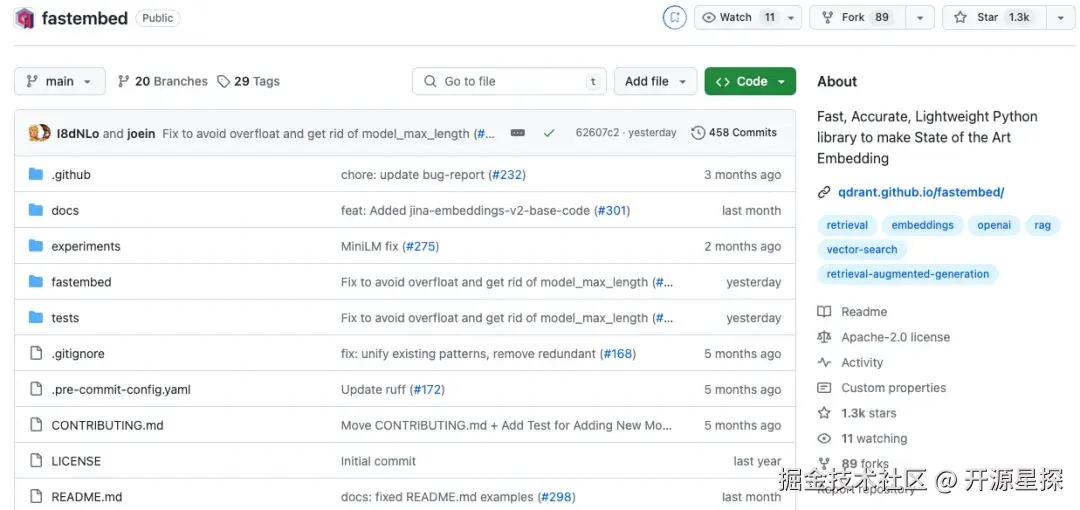Click the .github folder icon

[36, 174]
